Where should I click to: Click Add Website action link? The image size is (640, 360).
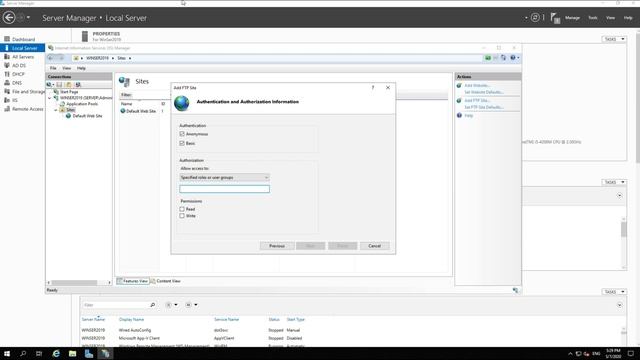477,86
